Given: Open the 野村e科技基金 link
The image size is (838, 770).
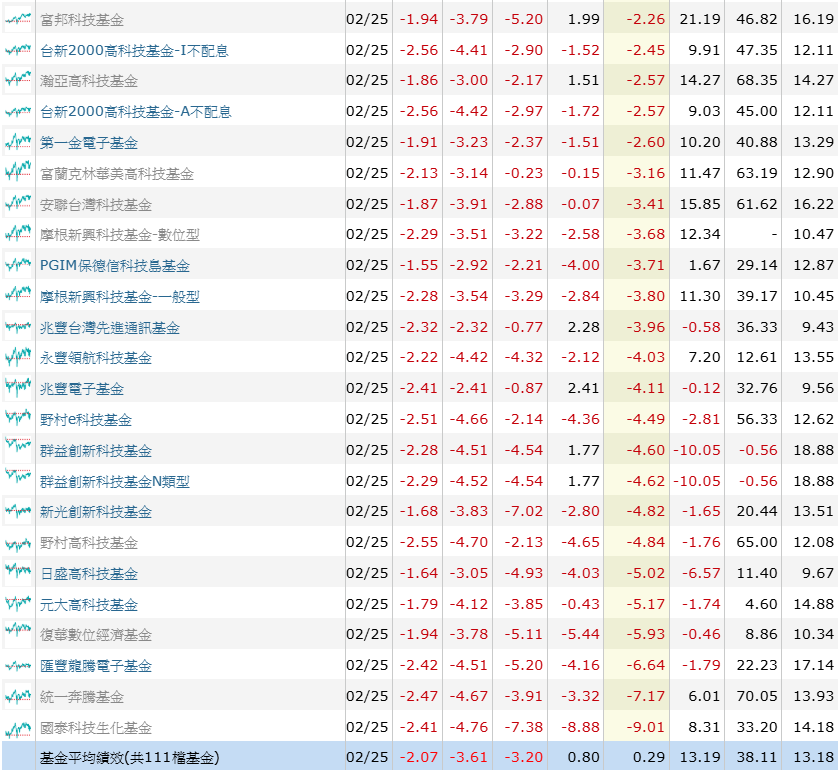Looking at the screenshot, I should 86,419.
